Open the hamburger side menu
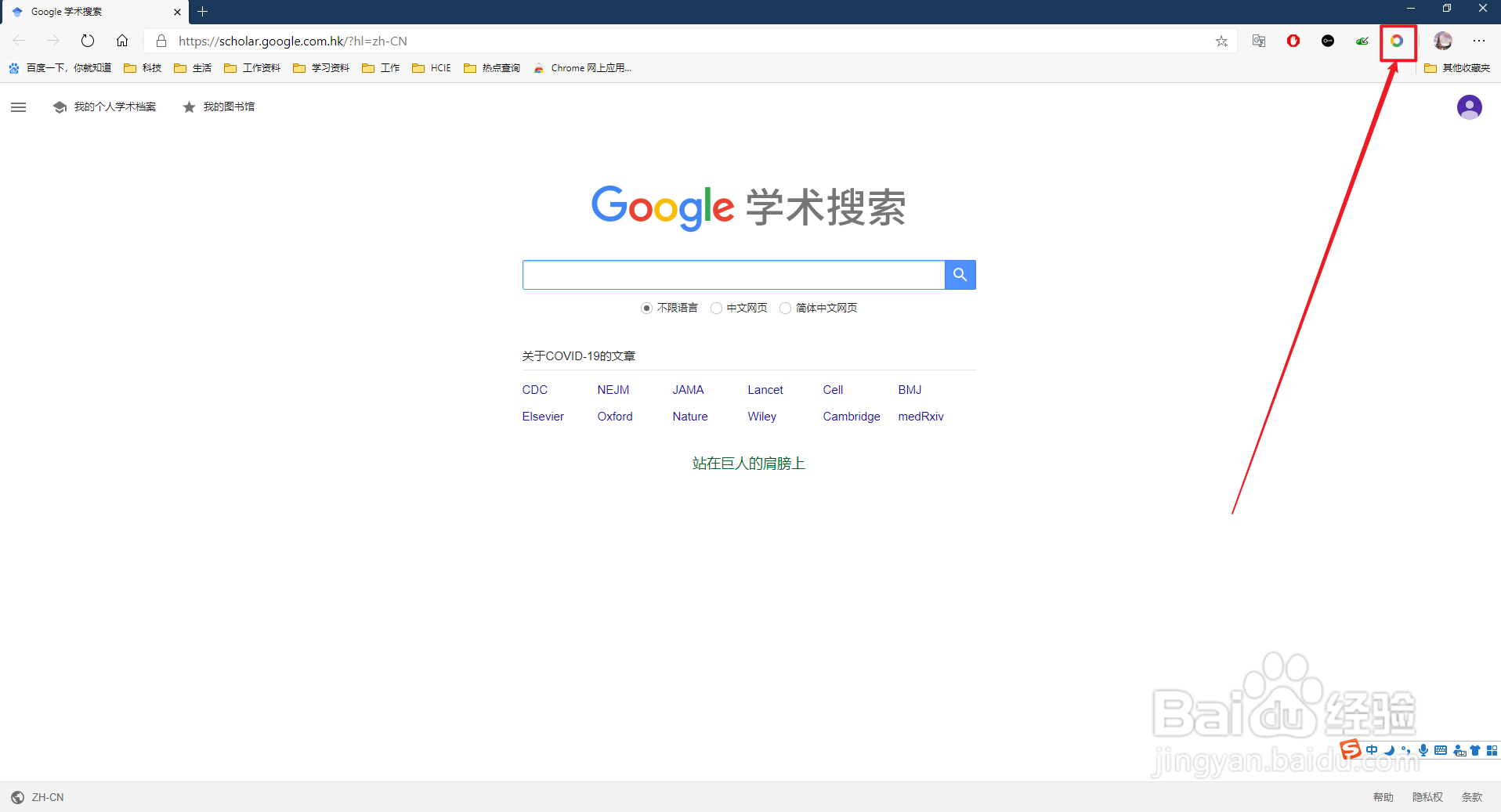This screenshot has height=812, width=1501. pos(19,107)
